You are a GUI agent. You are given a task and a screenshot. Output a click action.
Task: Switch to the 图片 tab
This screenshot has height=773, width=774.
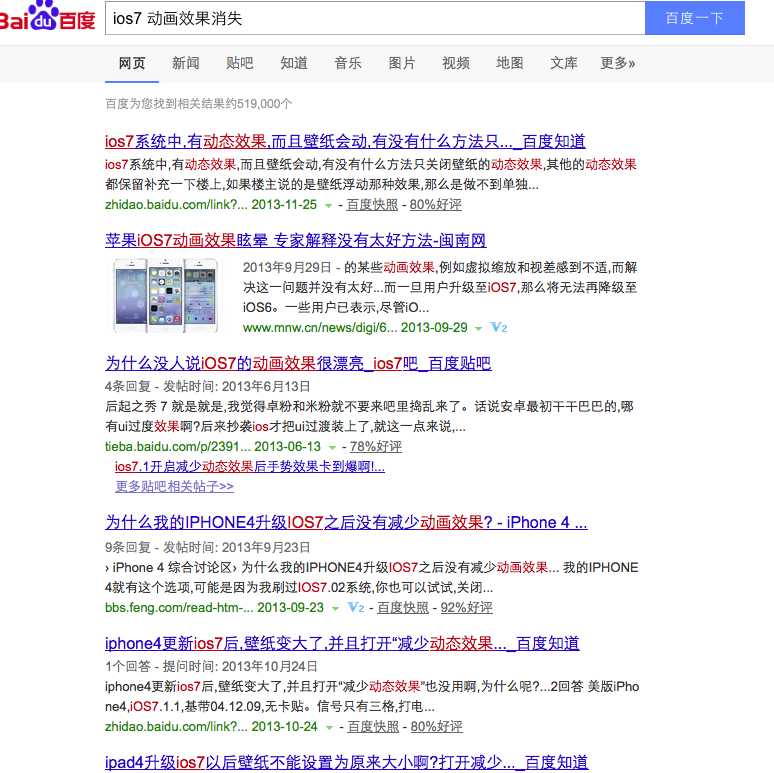(401, 63)
